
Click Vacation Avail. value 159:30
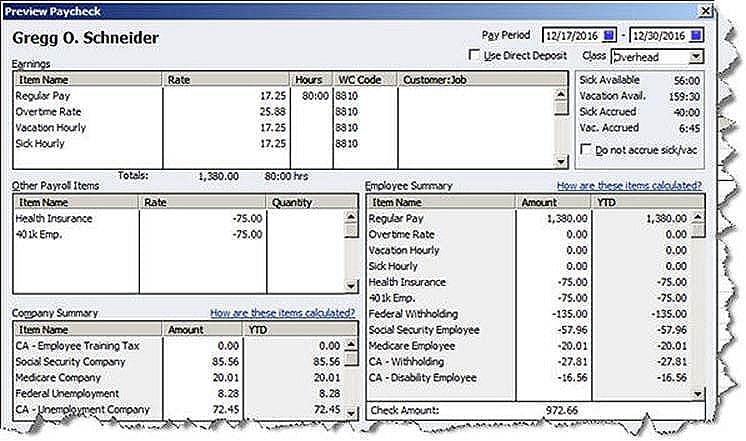[684, 97]
